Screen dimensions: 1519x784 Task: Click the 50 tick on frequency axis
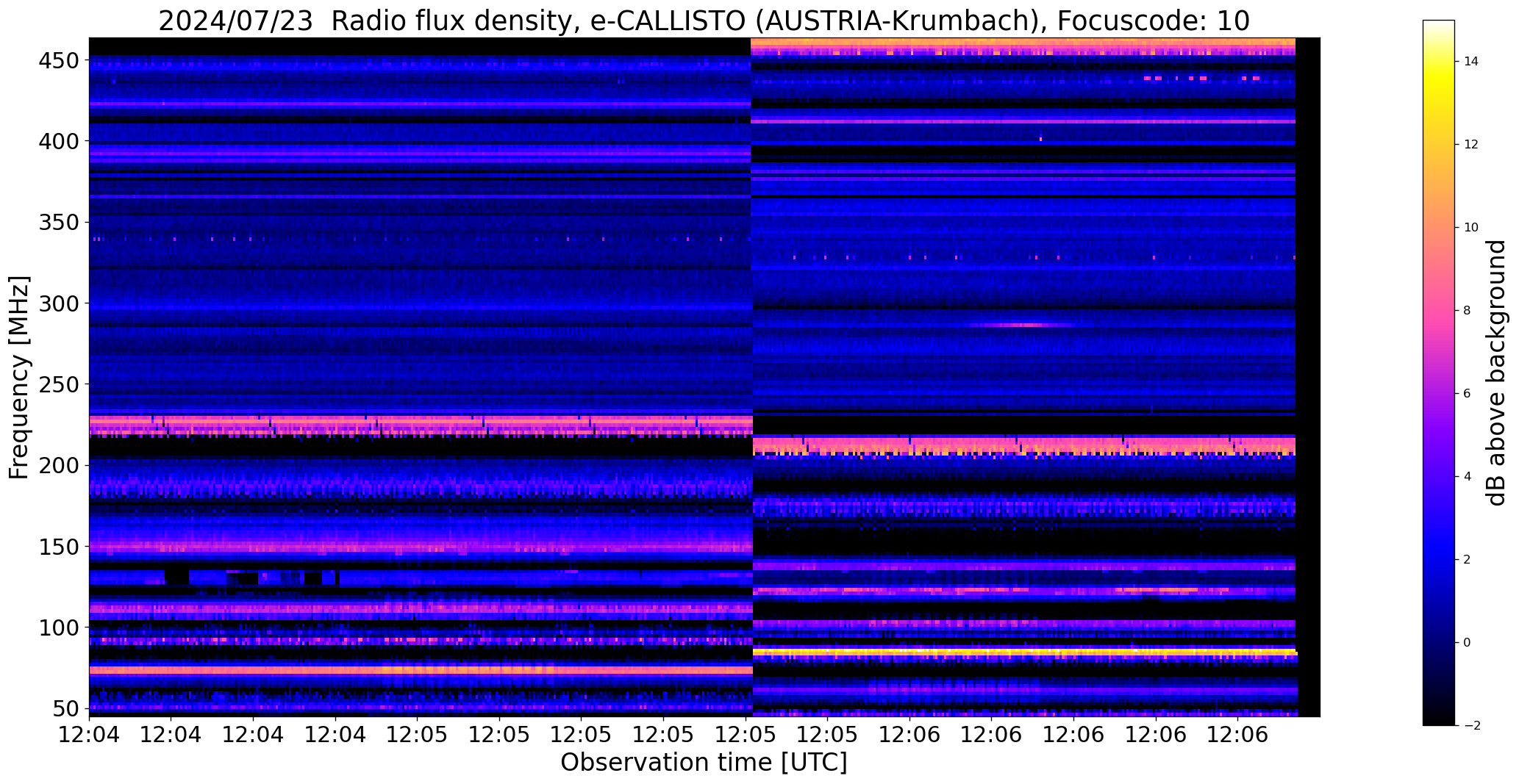click(65, 708)
